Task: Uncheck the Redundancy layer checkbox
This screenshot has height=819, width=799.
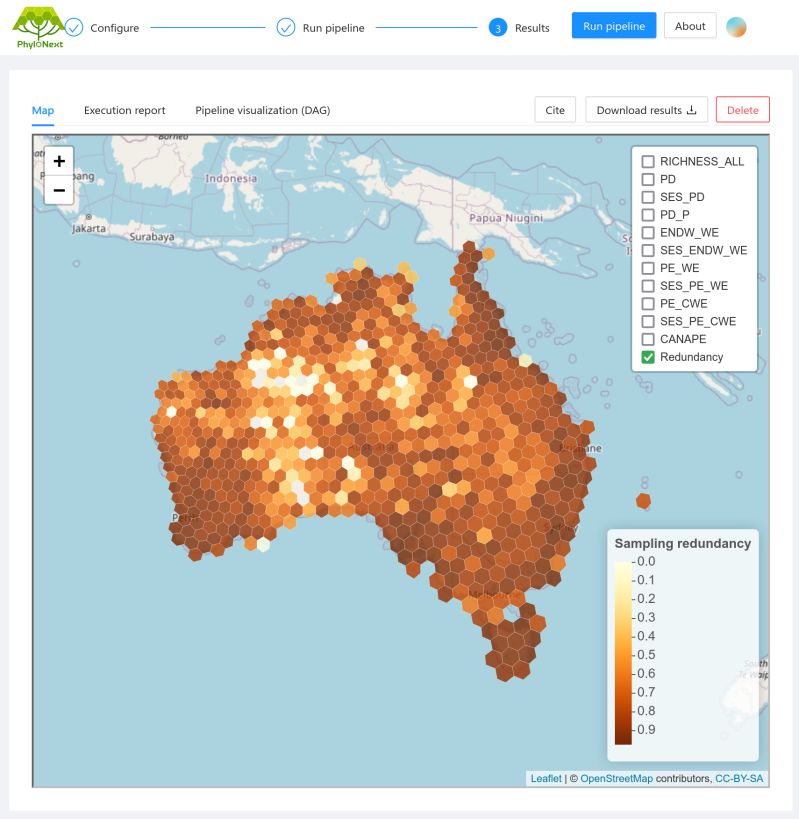Action: coord(648,357)
